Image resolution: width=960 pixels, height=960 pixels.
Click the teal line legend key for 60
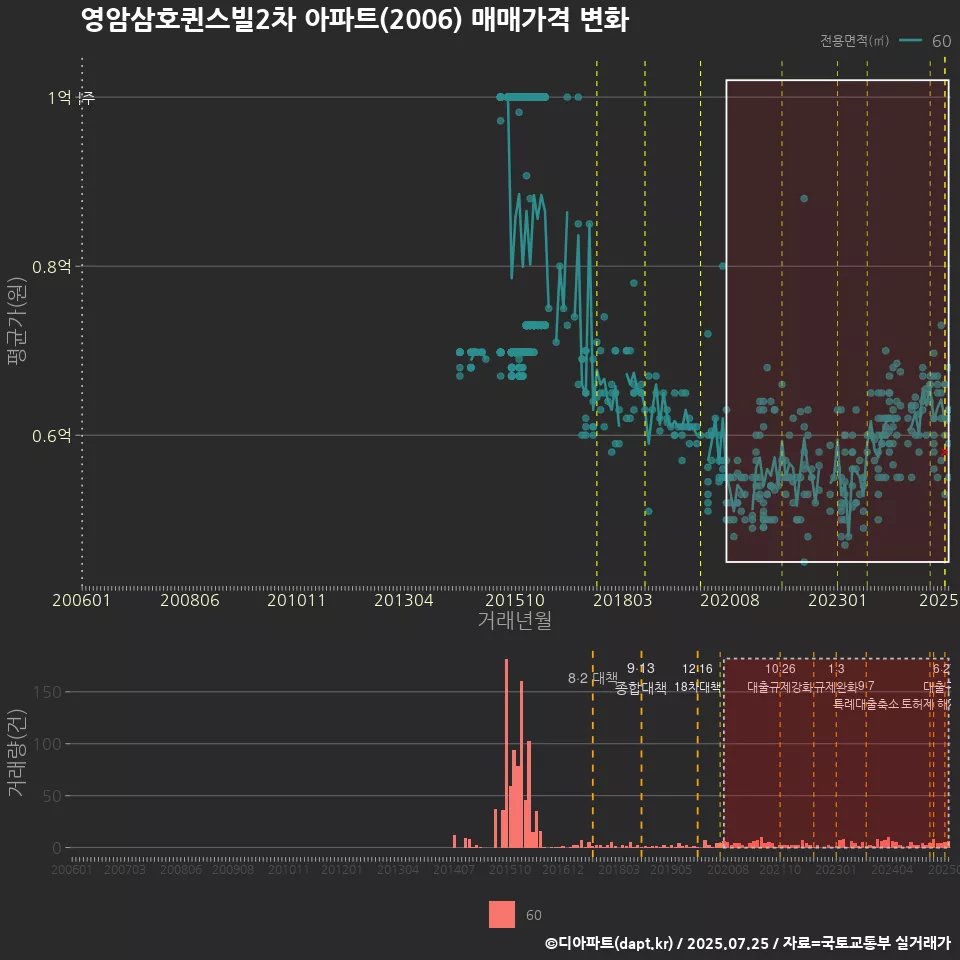tap(910, 41)
